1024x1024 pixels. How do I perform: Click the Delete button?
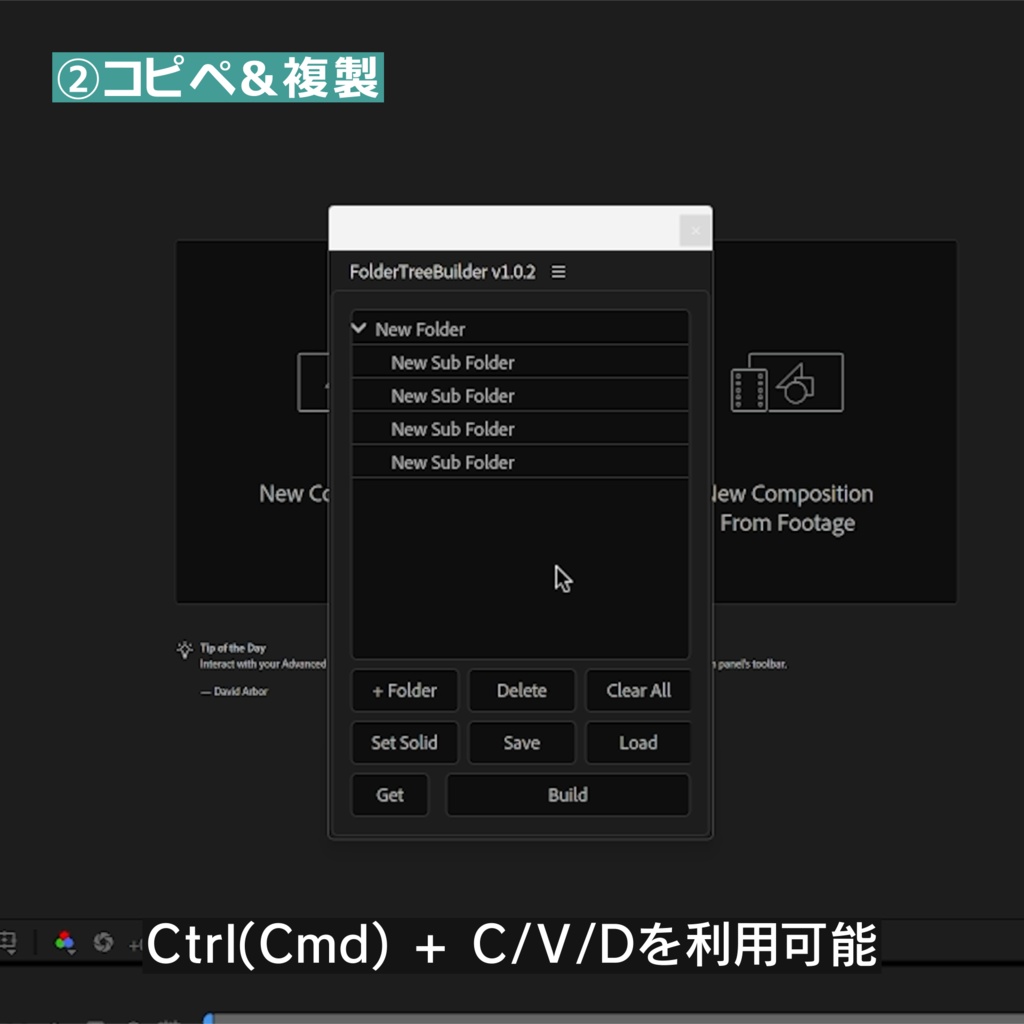(522, 690)
